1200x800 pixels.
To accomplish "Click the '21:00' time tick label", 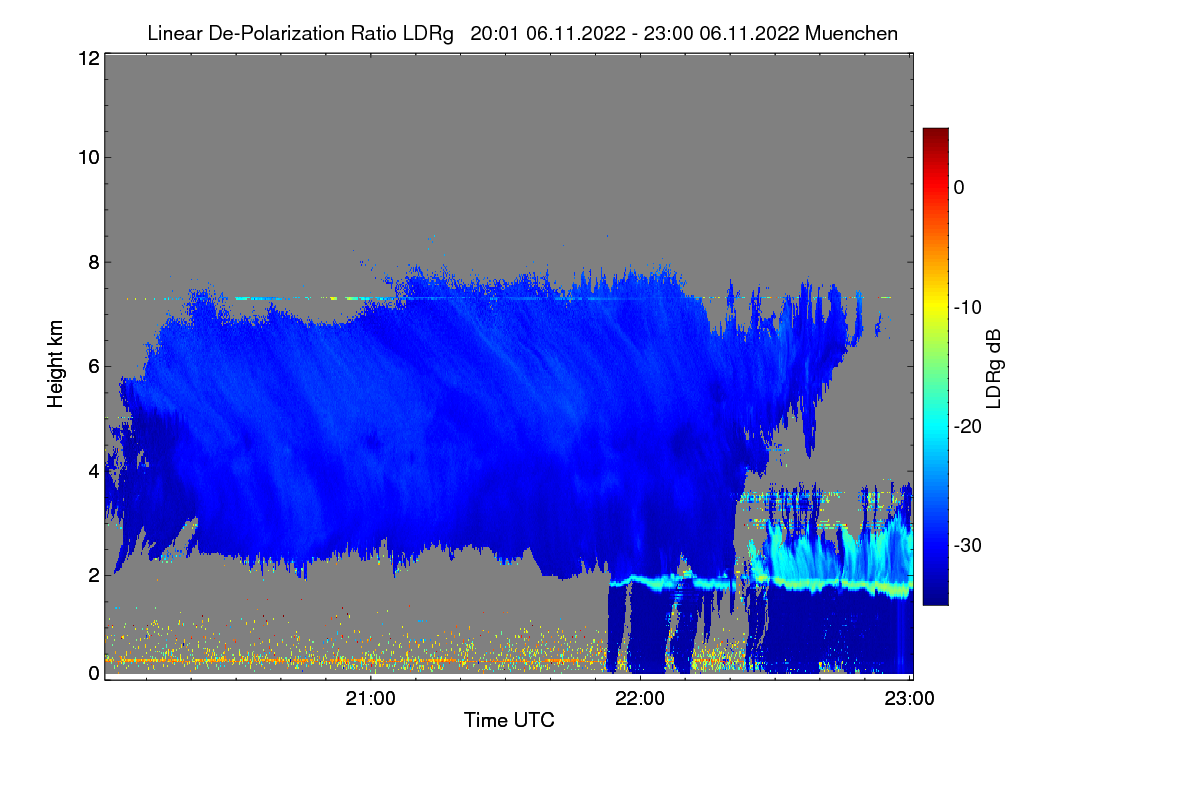I will (371, 698).
